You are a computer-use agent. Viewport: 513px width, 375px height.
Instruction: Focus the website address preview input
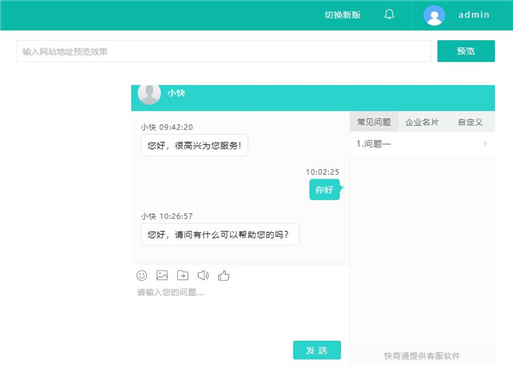pyautogui.click(x=223, y=51)
